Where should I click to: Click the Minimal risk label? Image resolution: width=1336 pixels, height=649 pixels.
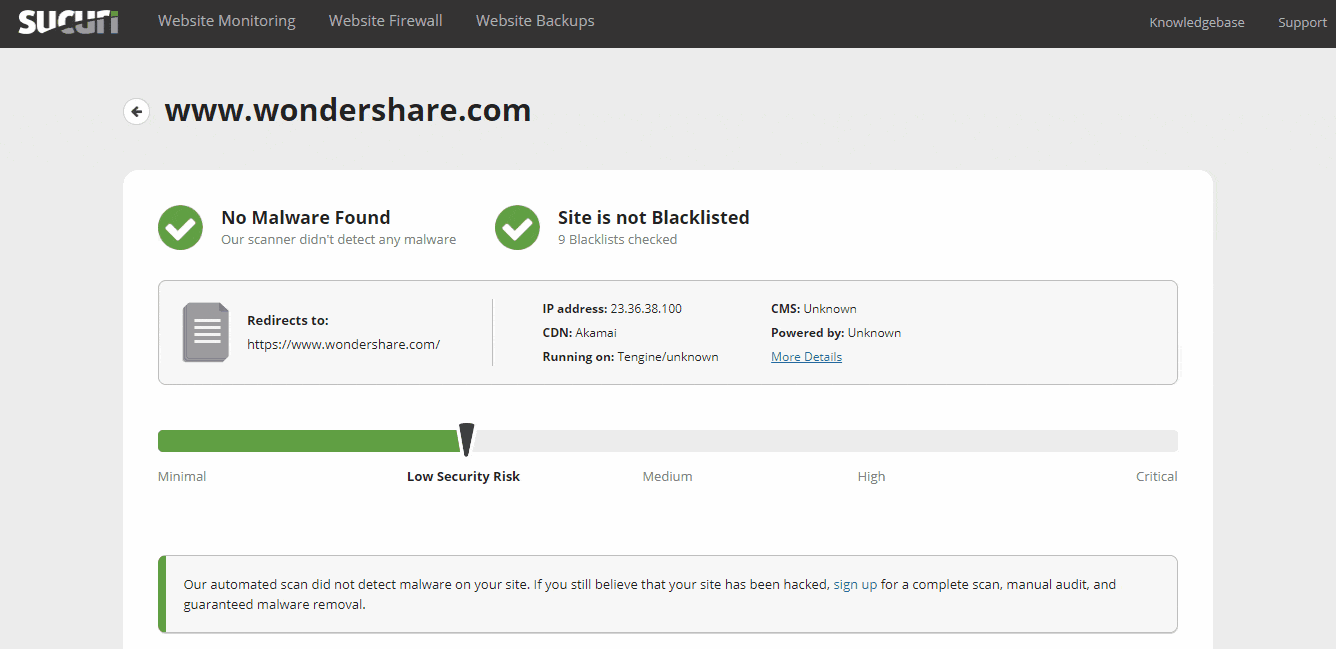click(x=182, y=477)
